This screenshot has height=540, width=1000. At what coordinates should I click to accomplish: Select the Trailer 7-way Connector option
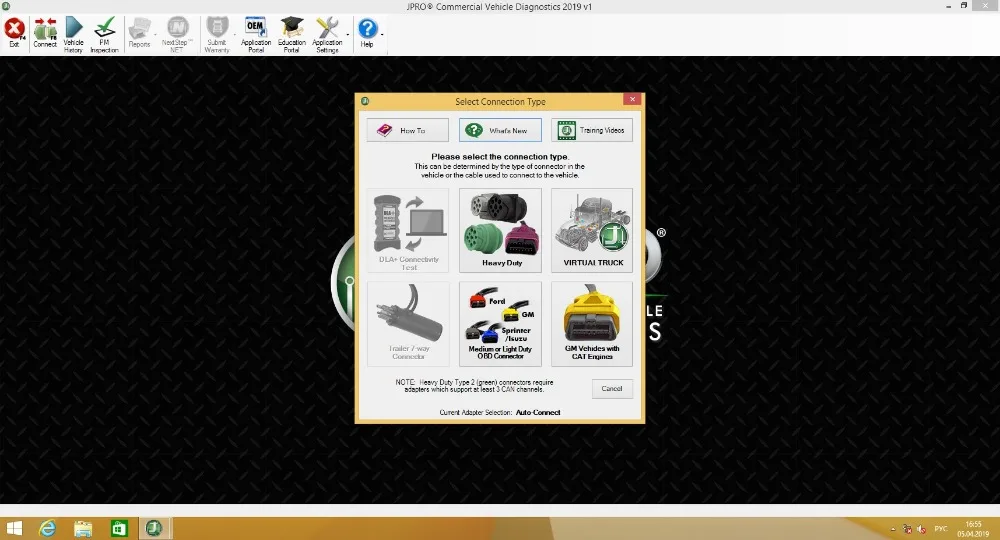tap(408, 324)
